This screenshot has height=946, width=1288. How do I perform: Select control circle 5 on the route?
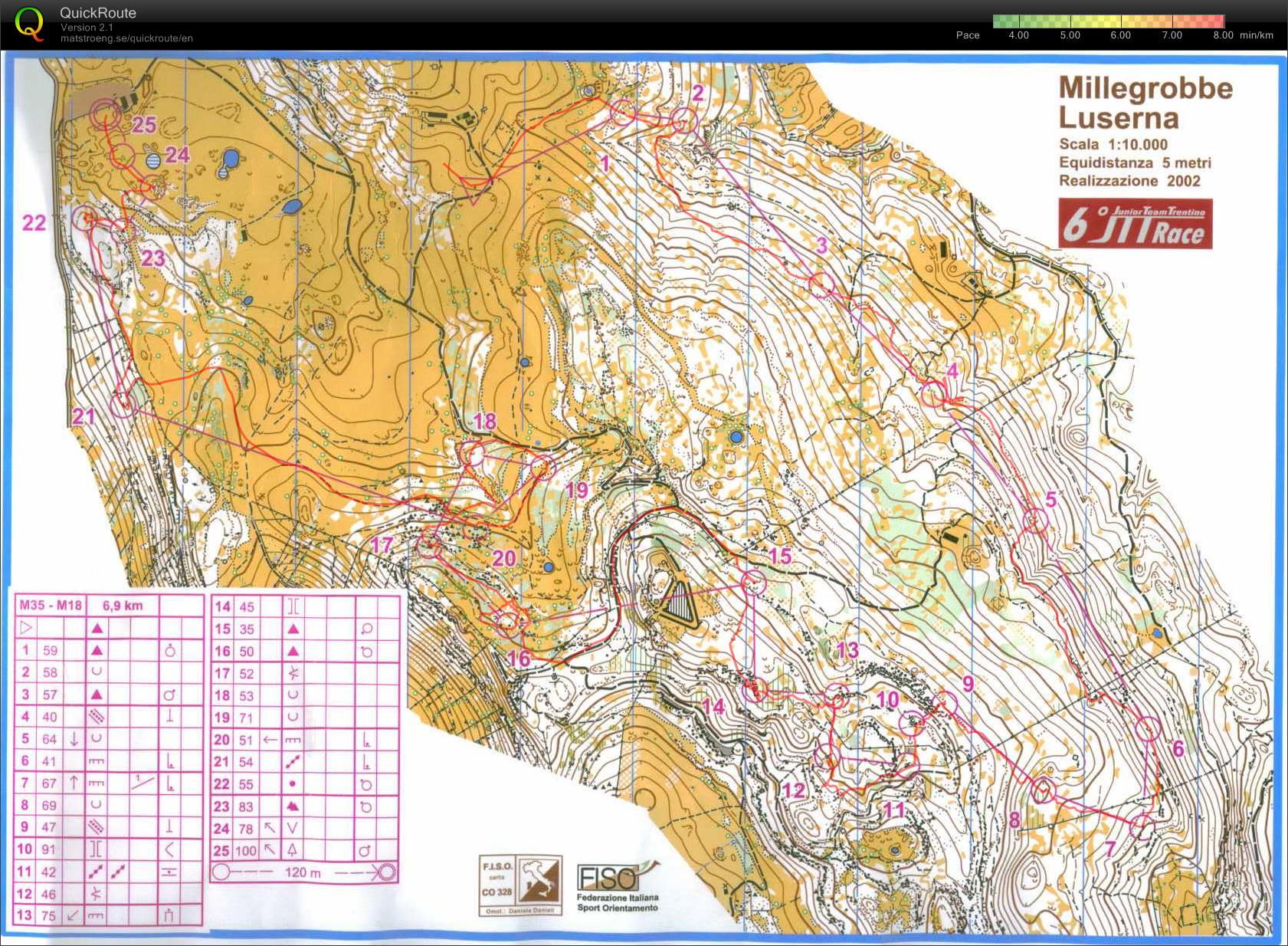pyautogui.click(x=1035, y=521)
